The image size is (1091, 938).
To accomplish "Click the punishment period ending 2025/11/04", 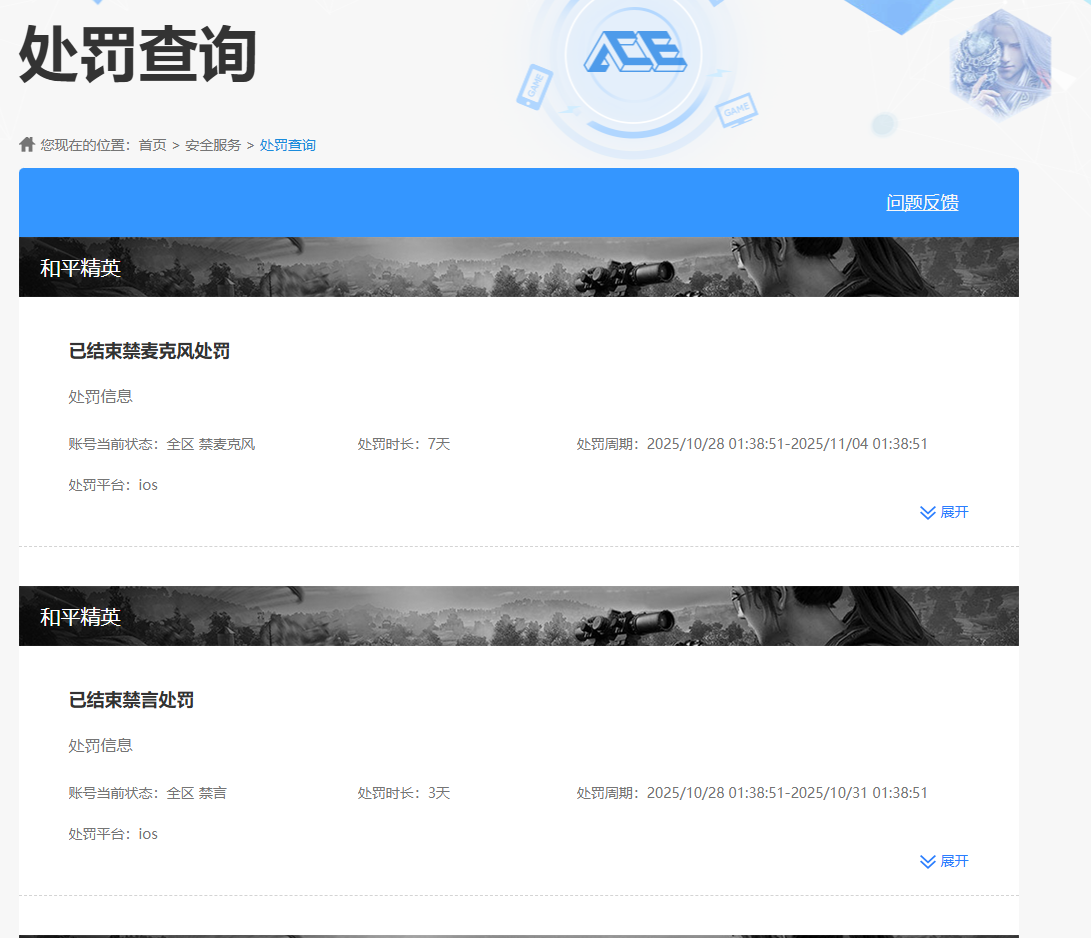I will click(752, 444).
